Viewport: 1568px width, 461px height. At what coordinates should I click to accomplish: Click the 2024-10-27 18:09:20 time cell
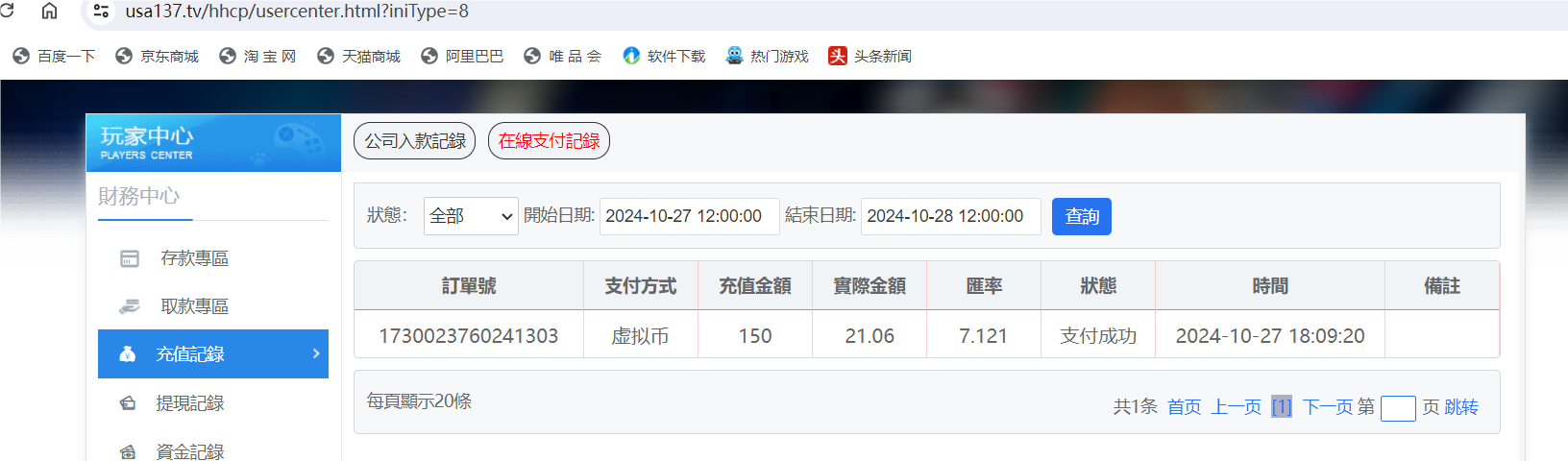tap(1270, 335)
